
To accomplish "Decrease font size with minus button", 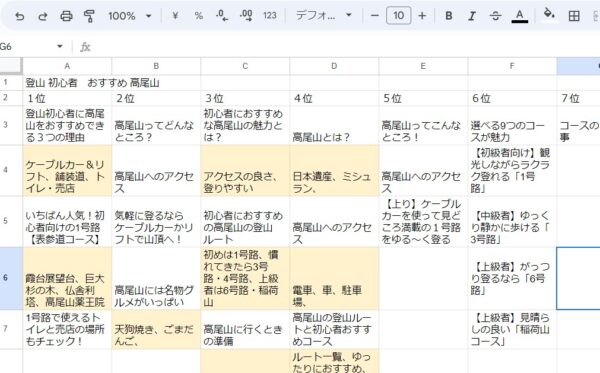I will tap(375, 16).
